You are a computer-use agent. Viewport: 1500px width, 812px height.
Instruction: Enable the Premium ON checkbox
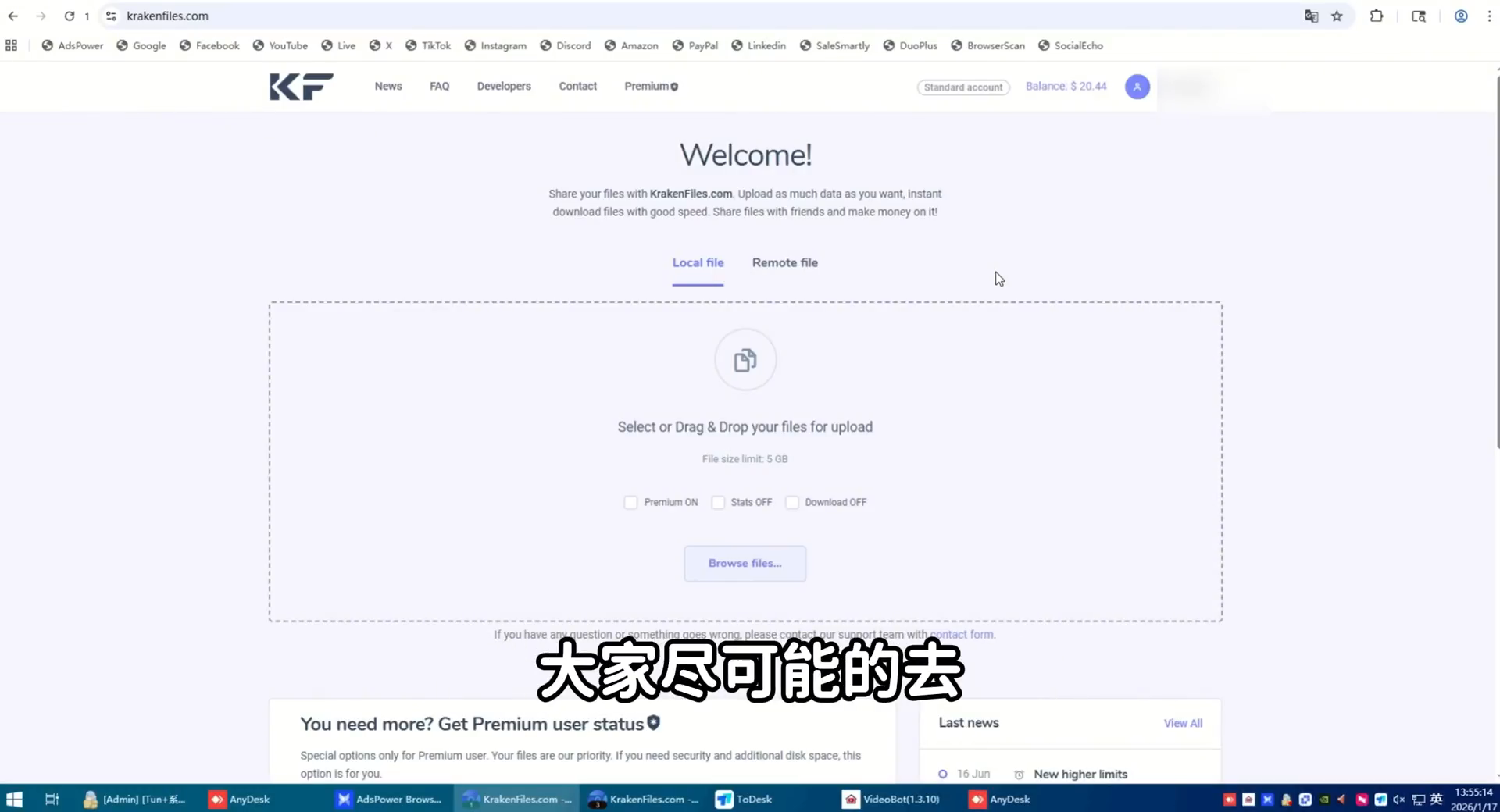click(x=630, y=502)
